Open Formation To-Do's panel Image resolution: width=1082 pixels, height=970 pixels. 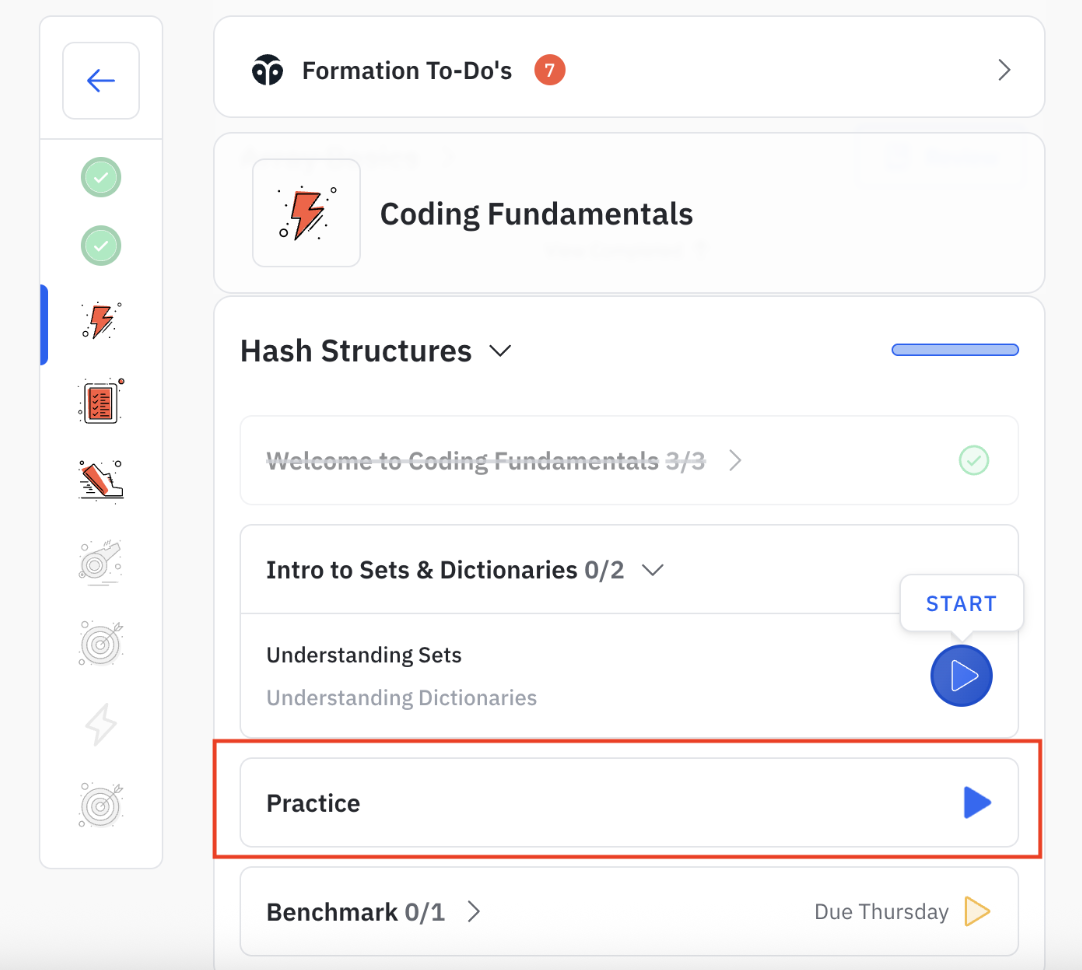pos(407,71)
